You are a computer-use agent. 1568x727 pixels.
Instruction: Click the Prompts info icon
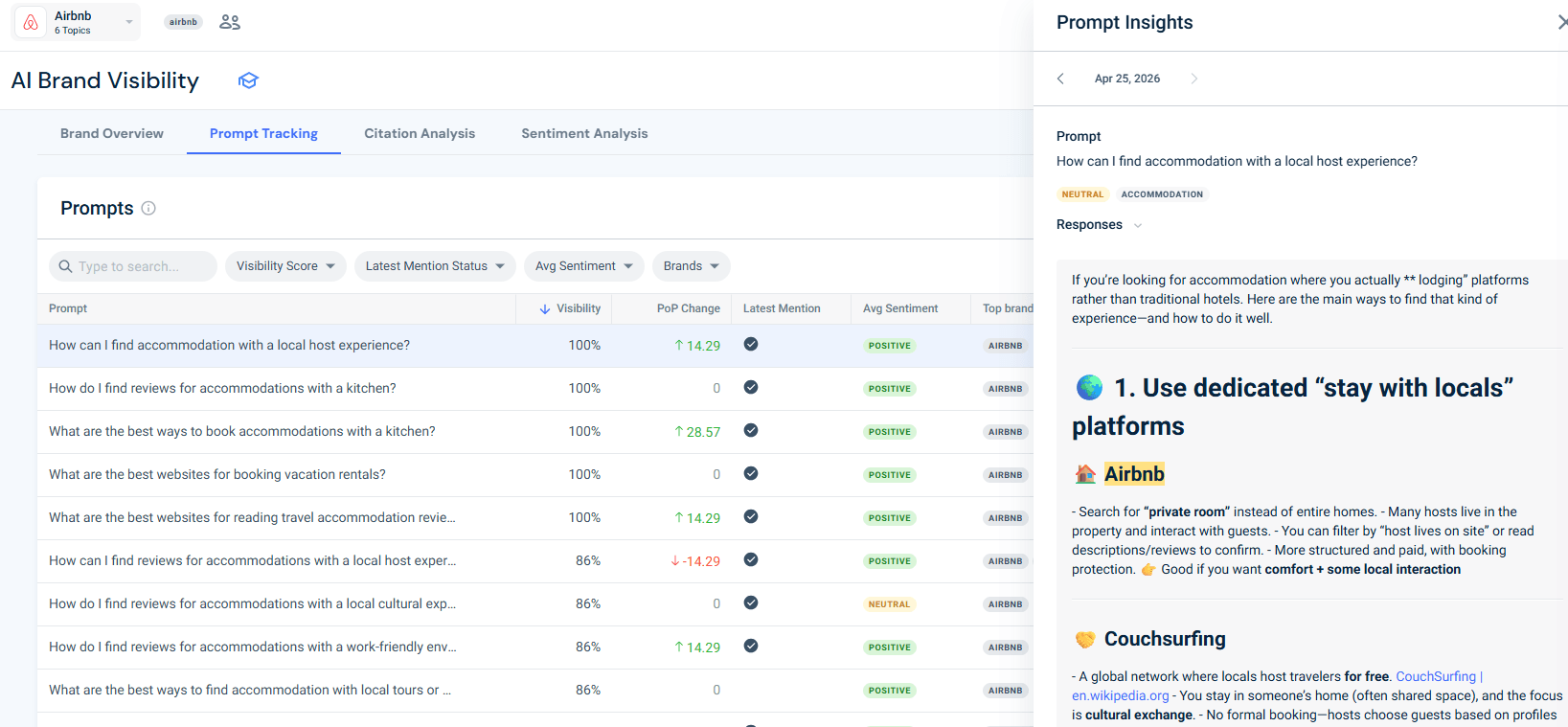coord(148,208)
